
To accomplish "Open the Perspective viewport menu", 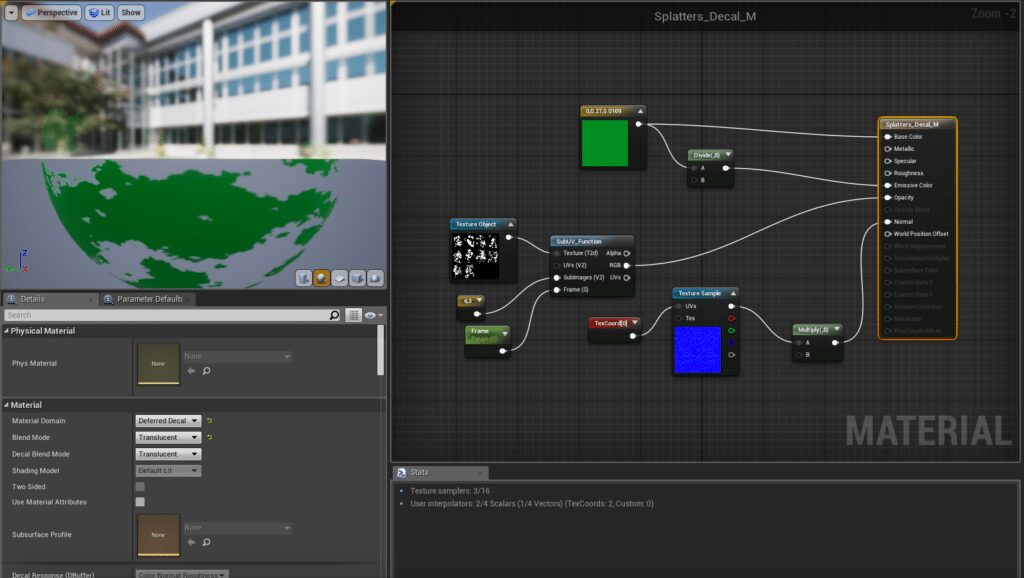I will [52, 12].
